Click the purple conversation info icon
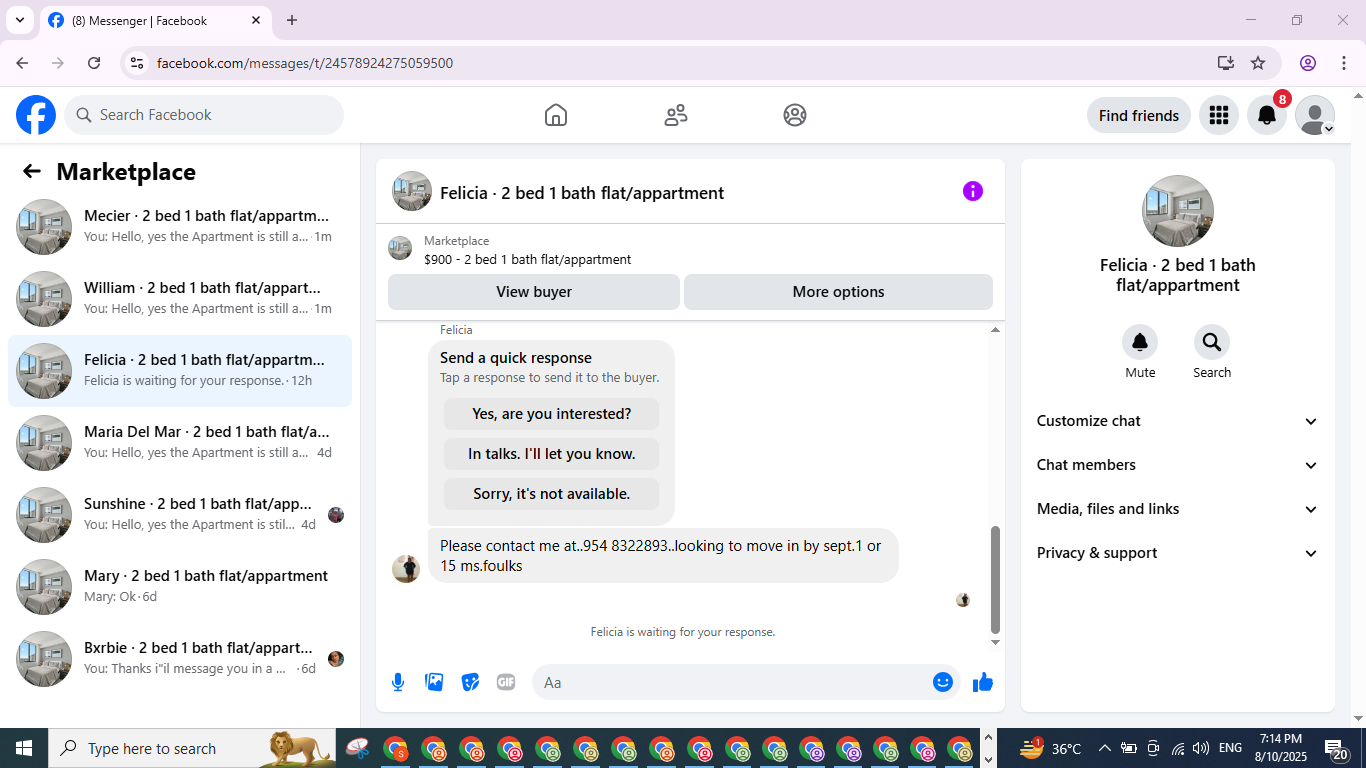Image resolution: width=1366 pixels, height=768 pixels. [x=973, y=191]
